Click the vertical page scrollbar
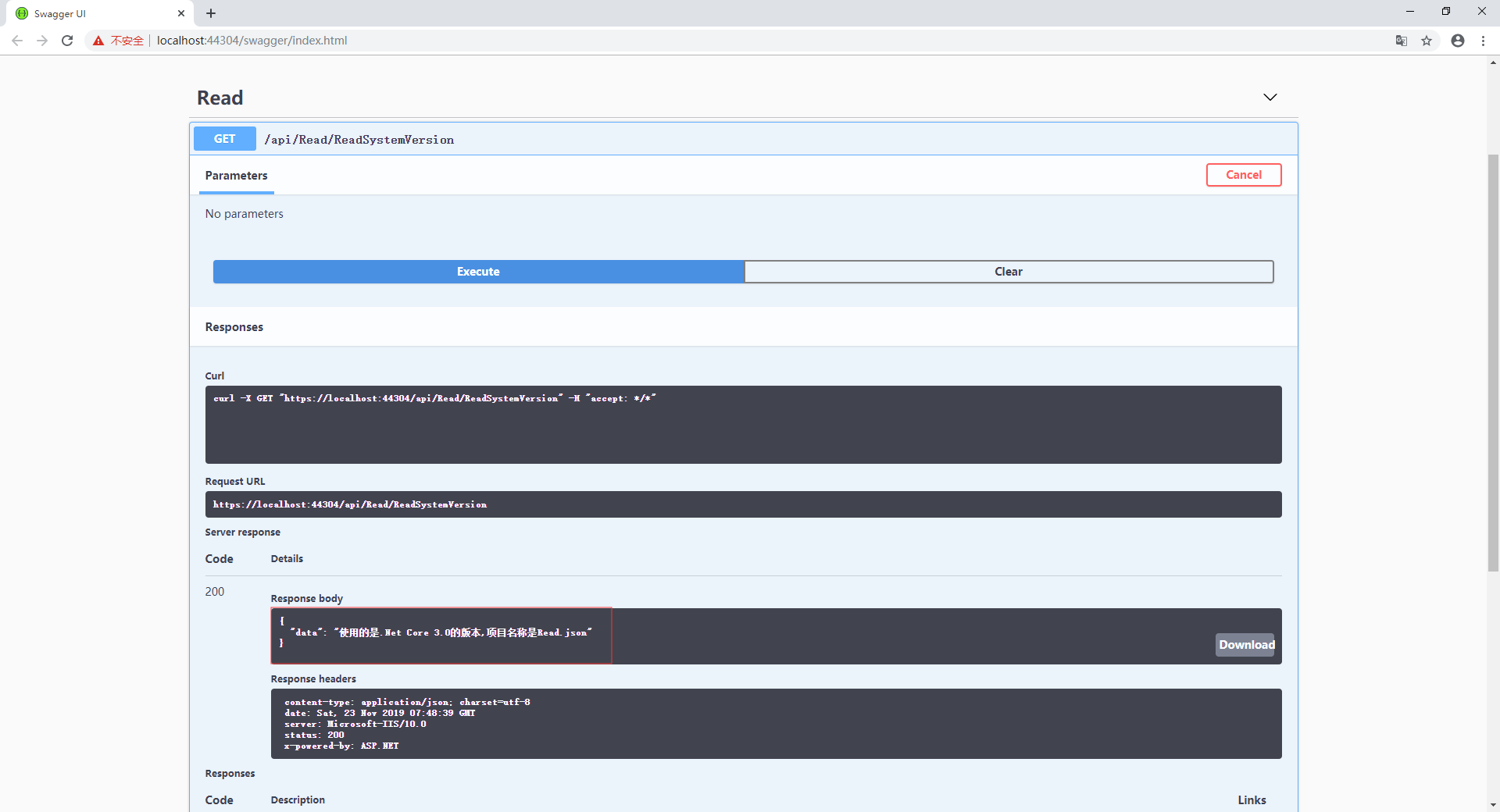 (1493, 363)
